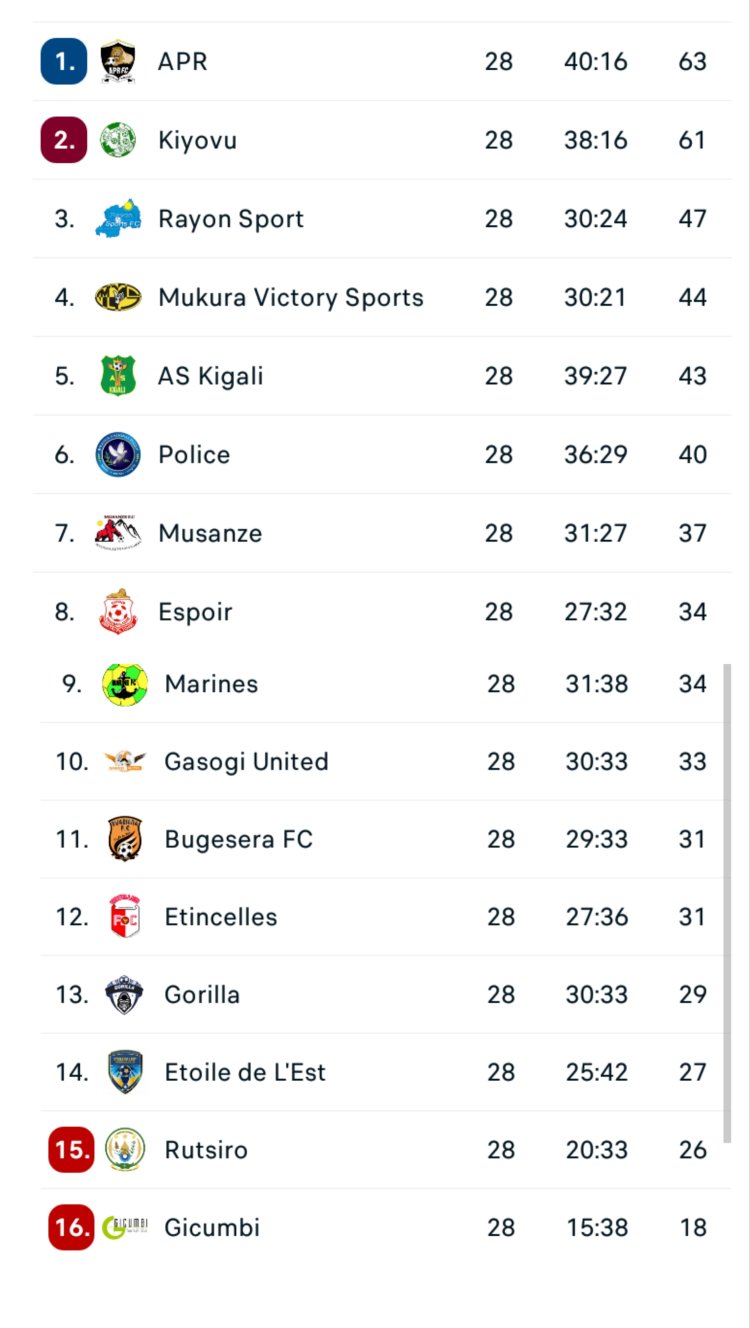Click the AS Kigali green shield logo
This screenshot has height=1328, width=750.
click(118, 376)
